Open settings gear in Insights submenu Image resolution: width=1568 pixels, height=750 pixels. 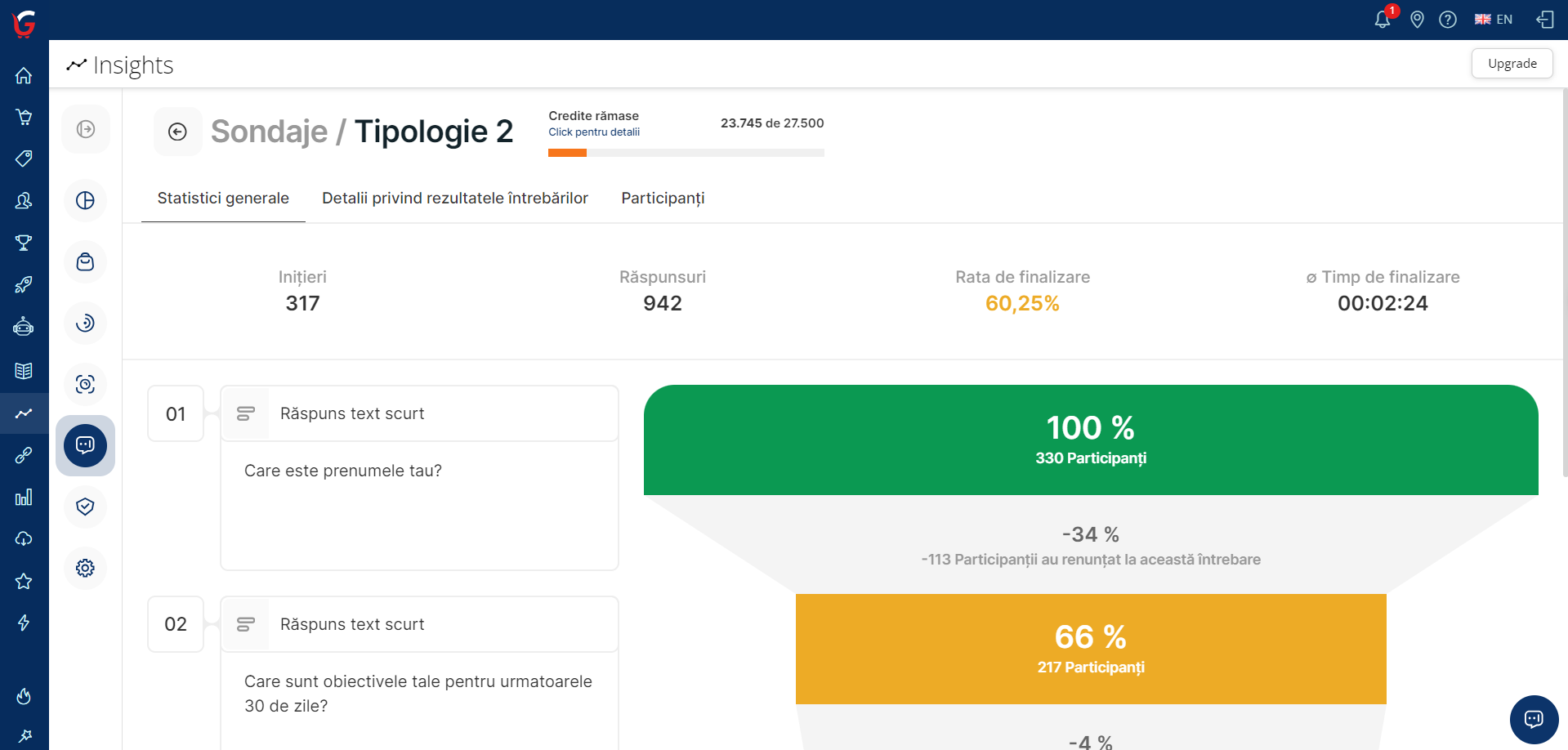click(x=85, y=568)
